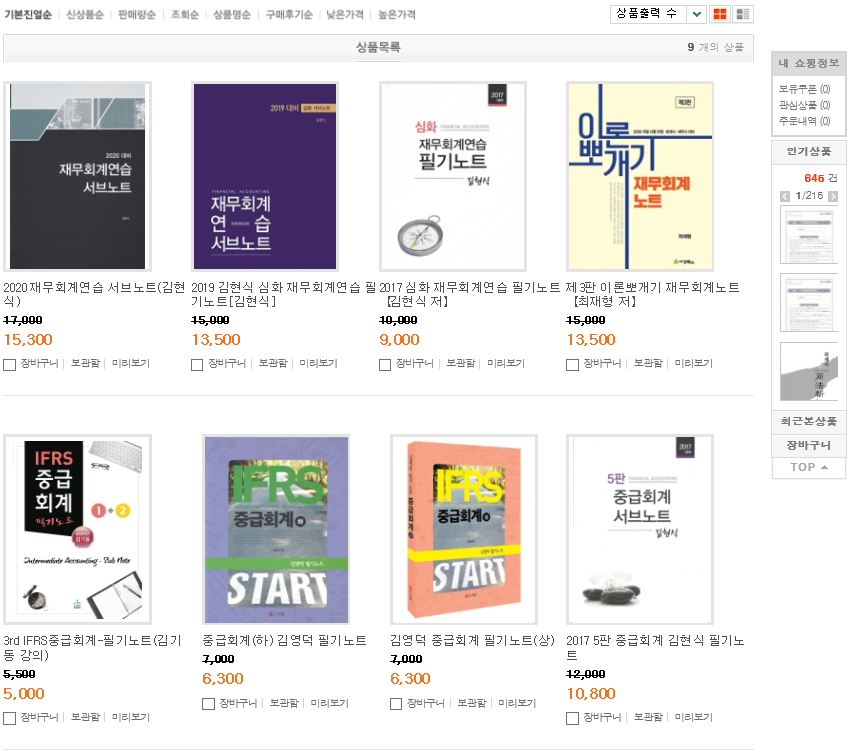Click 미리보기 for 2017 심화 재무회계연습 필기노트
Screen dimensions: 855x754
[505, 363]
